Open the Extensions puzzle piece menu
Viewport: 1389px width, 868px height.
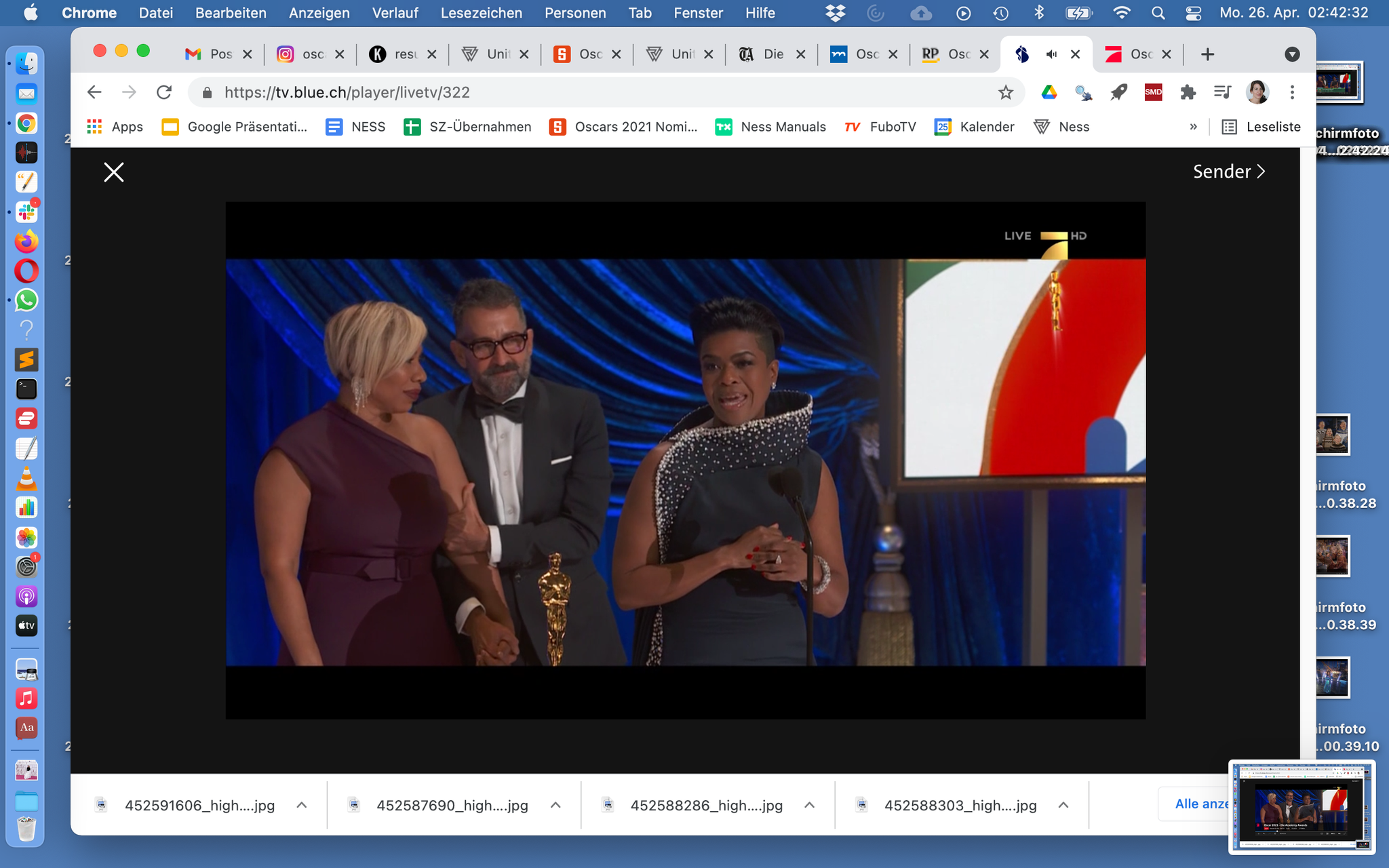[x=1188, y=92]
